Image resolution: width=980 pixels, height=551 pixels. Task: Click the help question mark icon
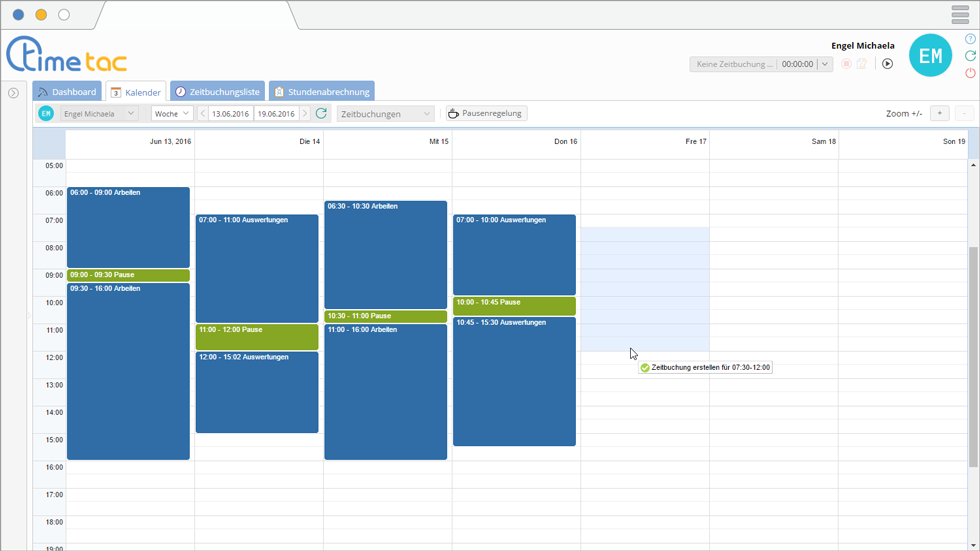coord(970,39)
